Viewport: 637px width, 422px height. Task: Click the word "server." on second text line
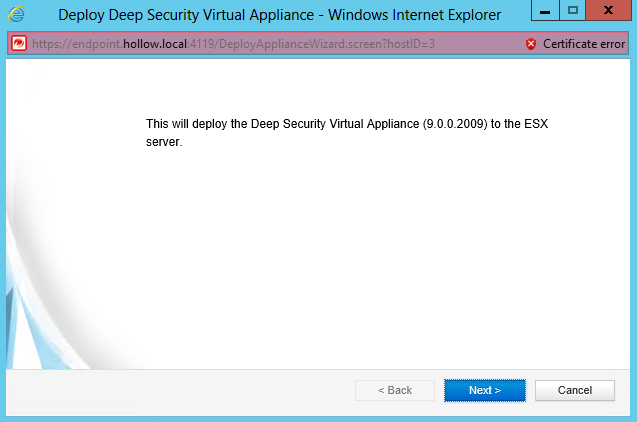[x=163, y=142]
